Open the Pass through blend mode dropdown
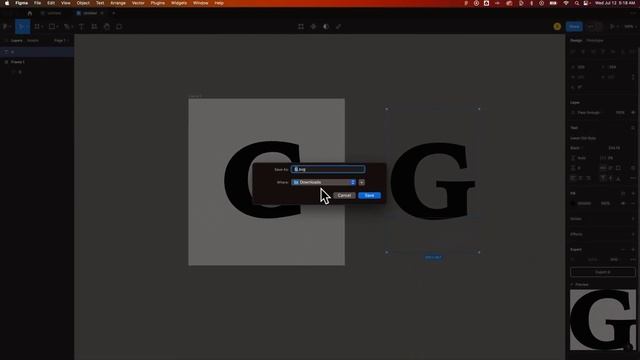 pos(588,113)
